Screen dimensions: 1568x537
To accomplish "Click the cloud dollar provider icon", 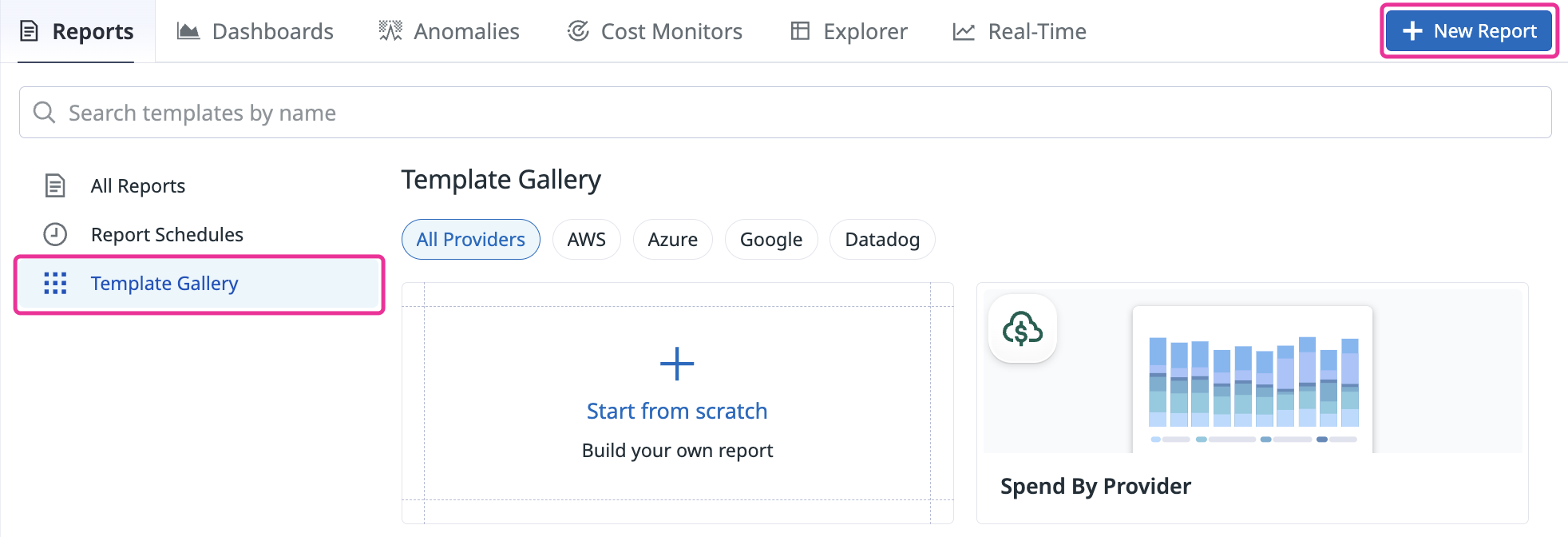I will tap(1023, 328).
